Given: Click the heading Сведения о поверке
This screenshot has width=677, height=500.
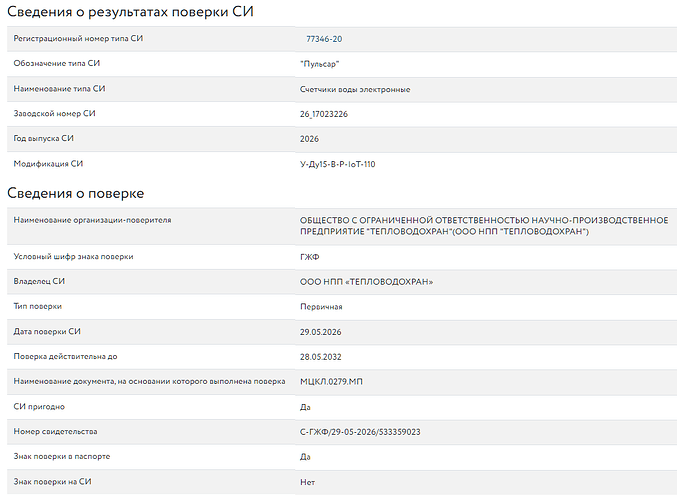Looking at the screenshot, I should pyautogui.click(x=76, y=193).
